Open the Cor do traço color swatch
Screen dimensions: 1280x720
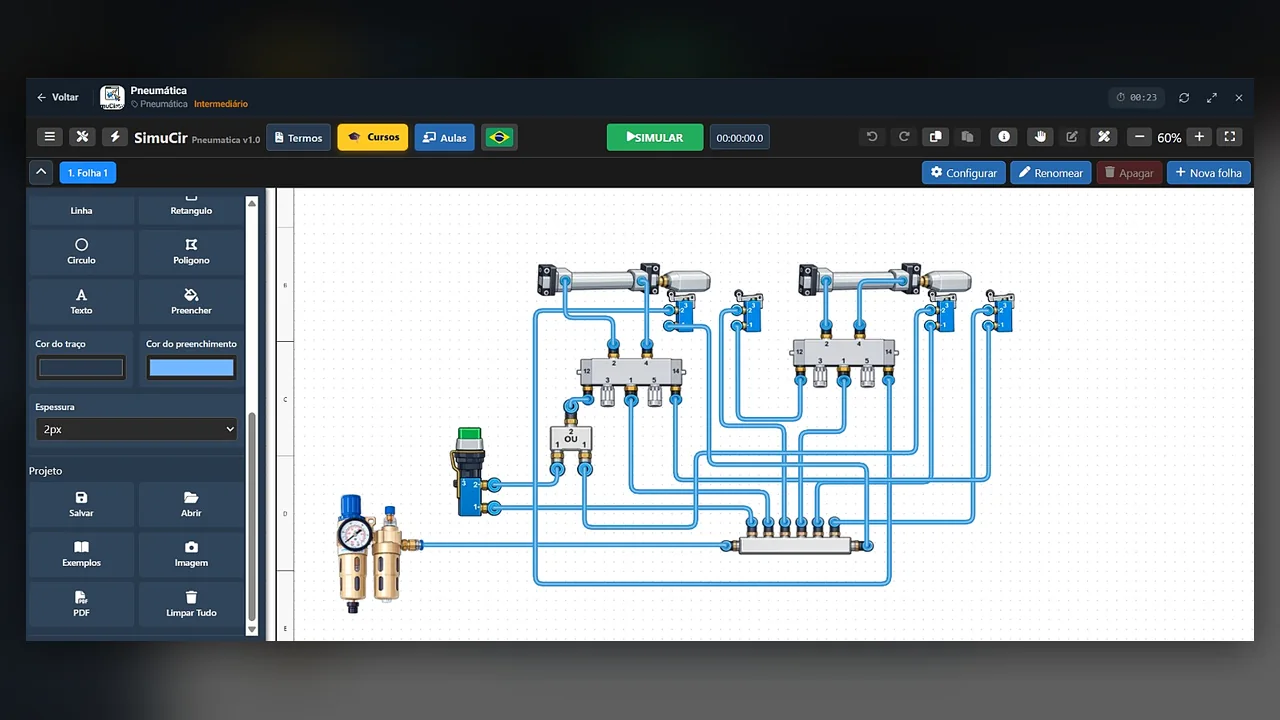pyautogui.click(x=81, y=368)
